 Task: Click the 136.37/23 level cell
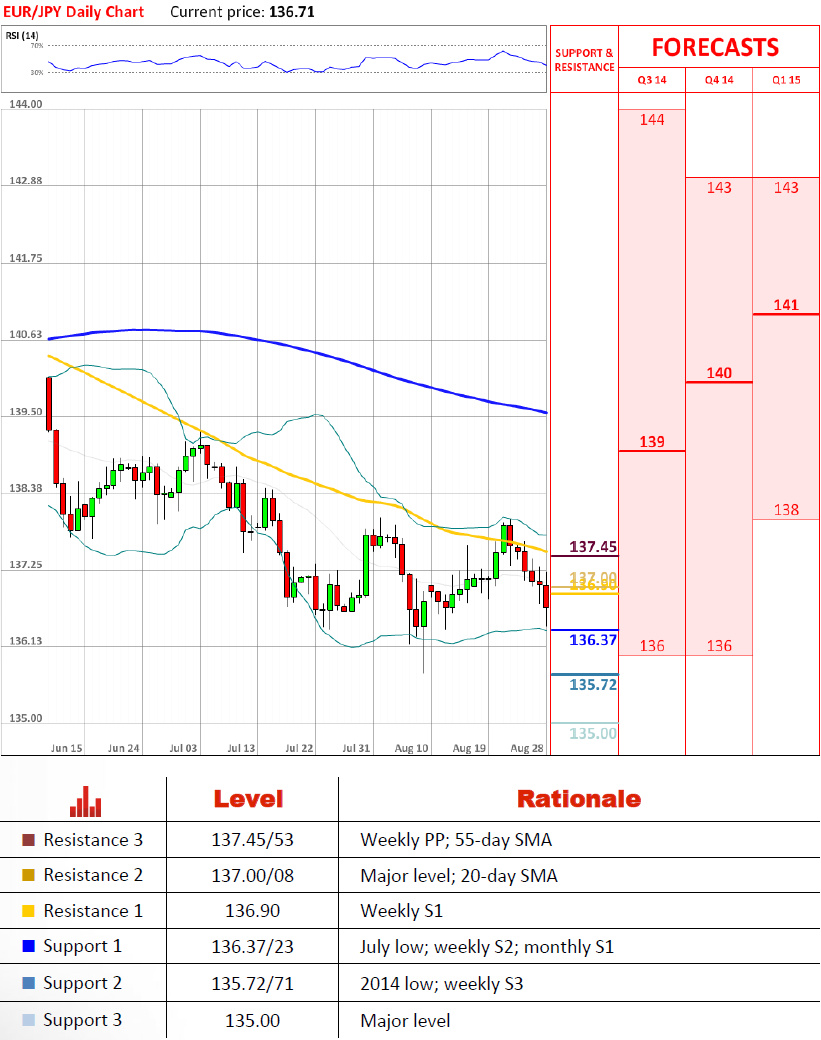253,946
